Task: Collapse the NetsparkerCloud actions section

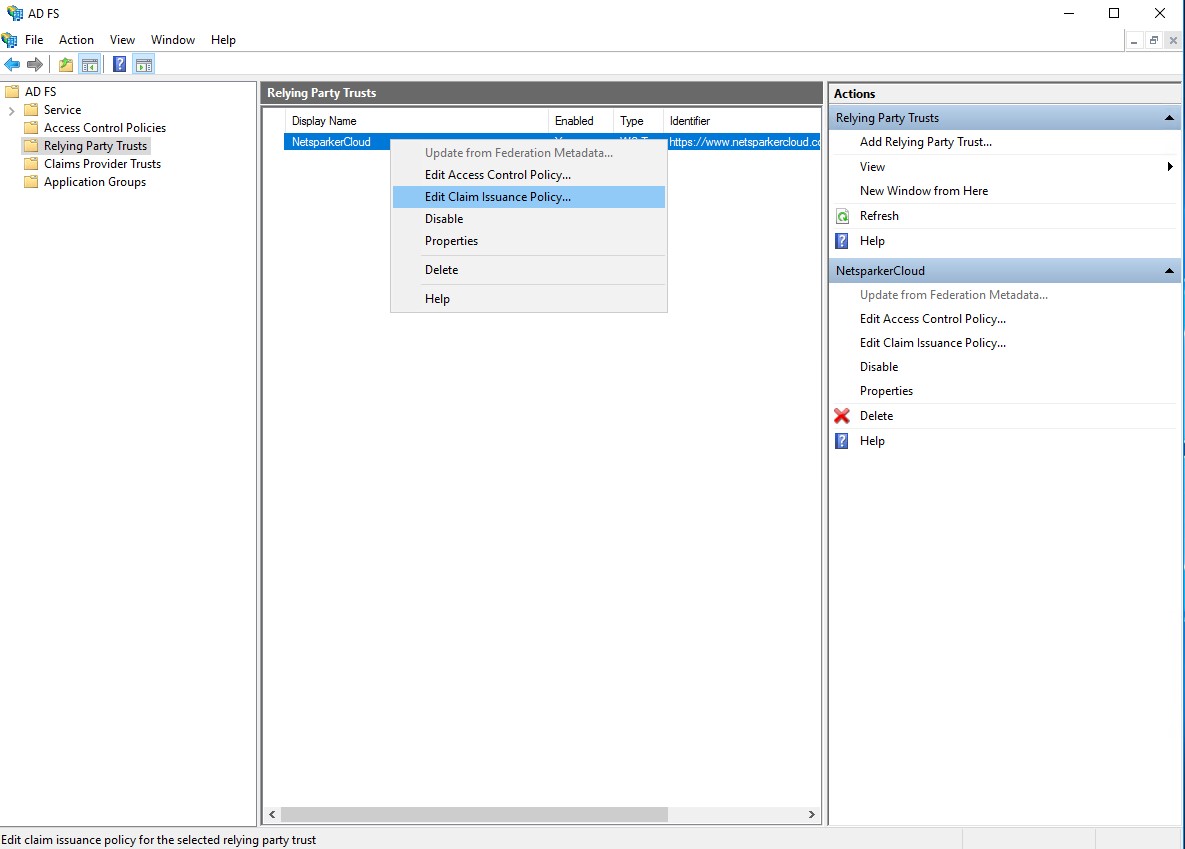Action: point(1168,271)
